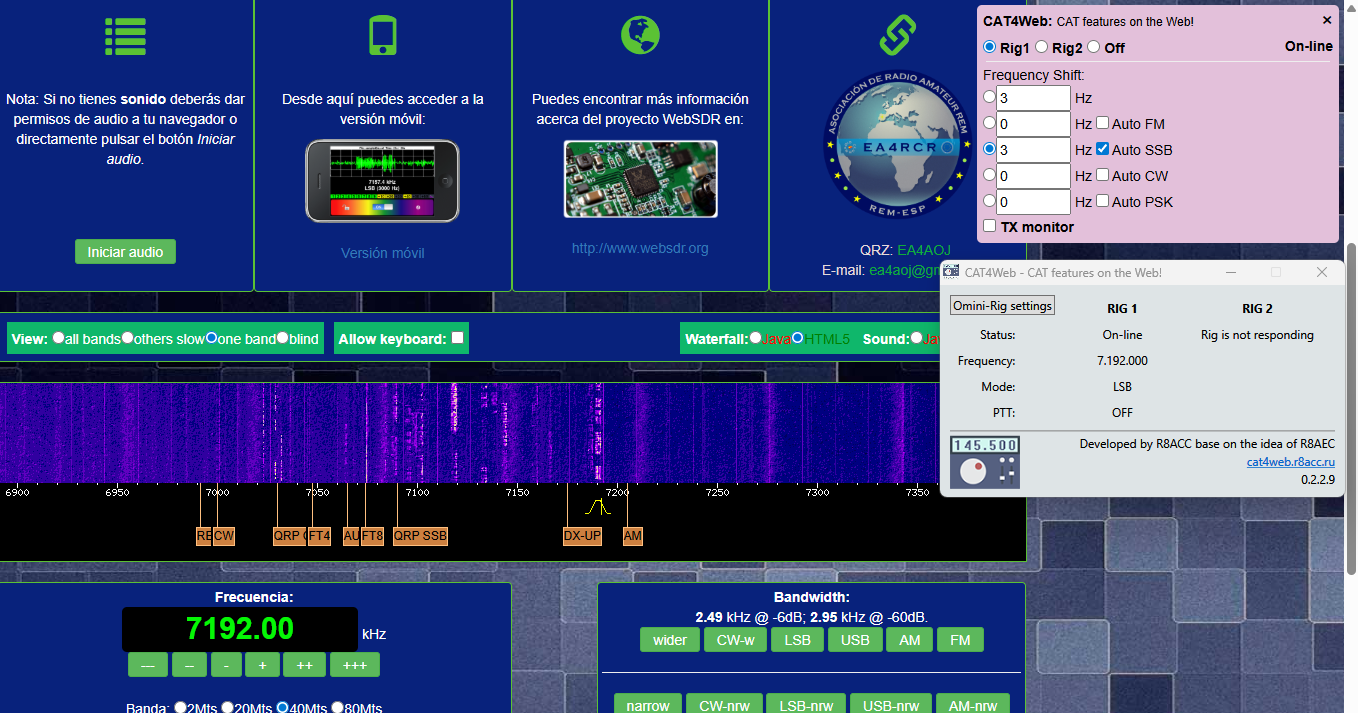Uncheck the Auto SSB checkbox
1358x713 pixels.
[1102, 149]
